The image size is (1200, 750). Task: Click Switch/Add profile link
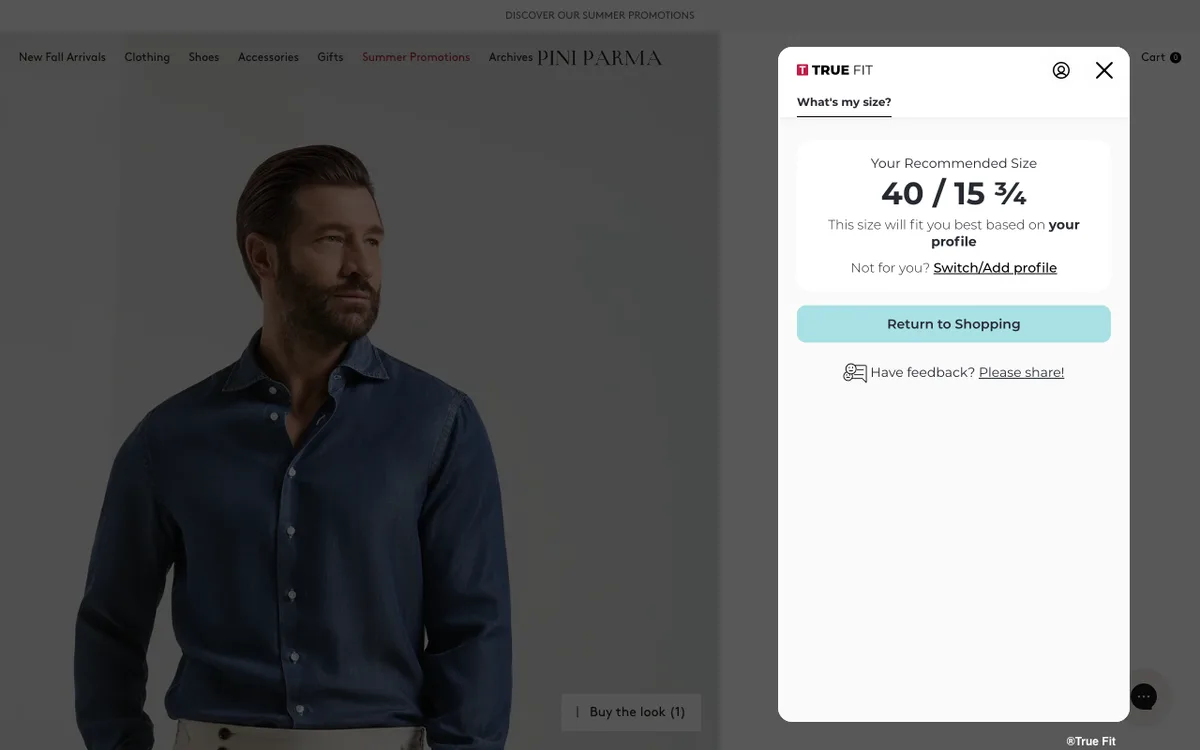995,268
